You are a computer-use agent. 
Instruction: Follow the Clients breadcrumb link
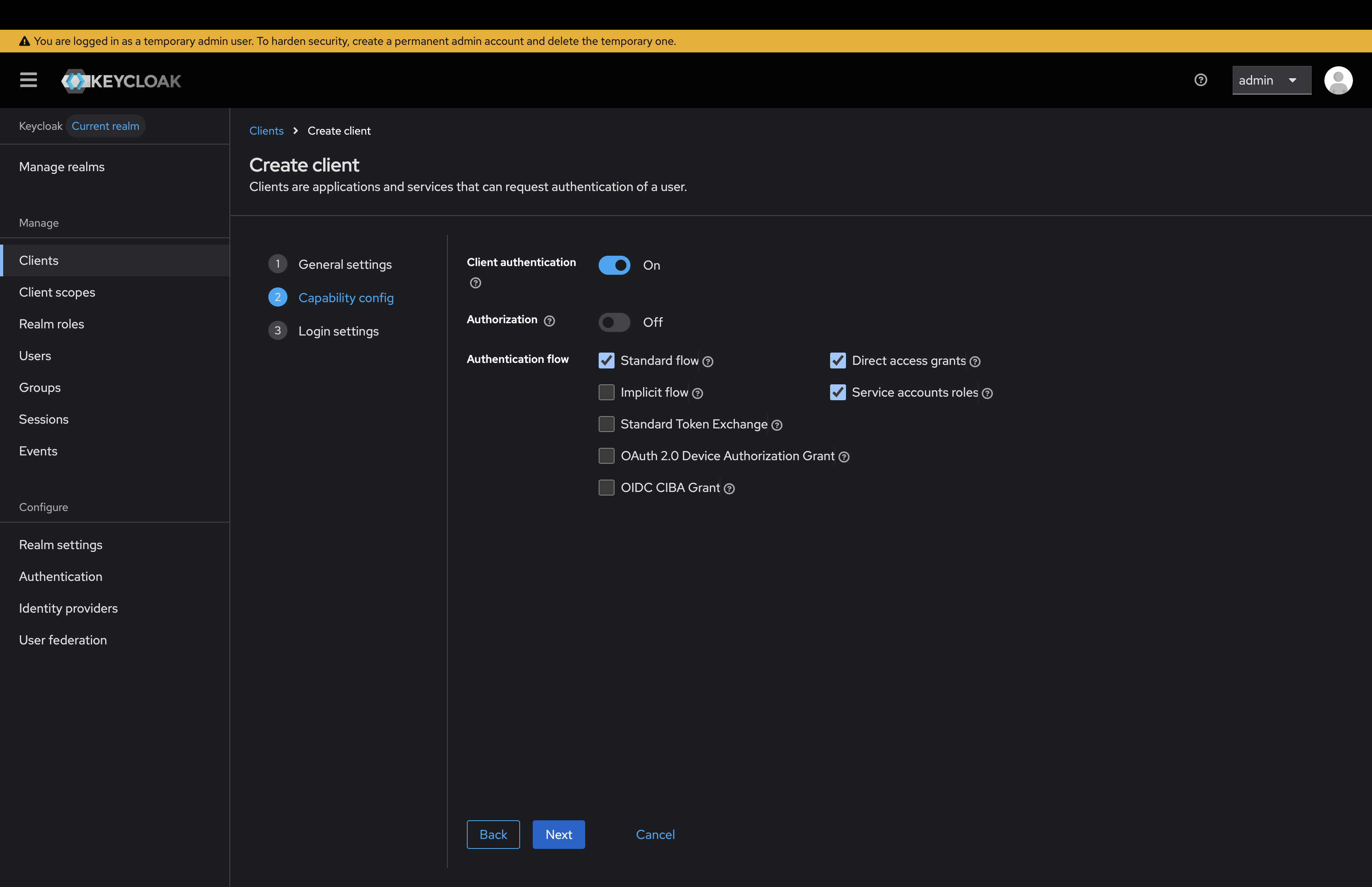click(266, 131)
